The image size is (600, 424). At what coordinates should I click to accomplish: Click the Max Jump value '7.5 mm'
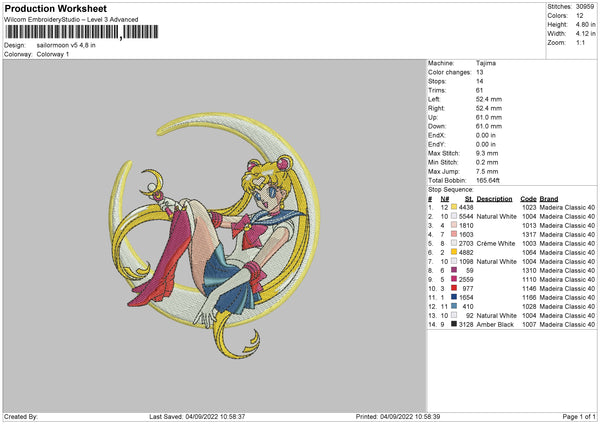click(x=487, y=171)
